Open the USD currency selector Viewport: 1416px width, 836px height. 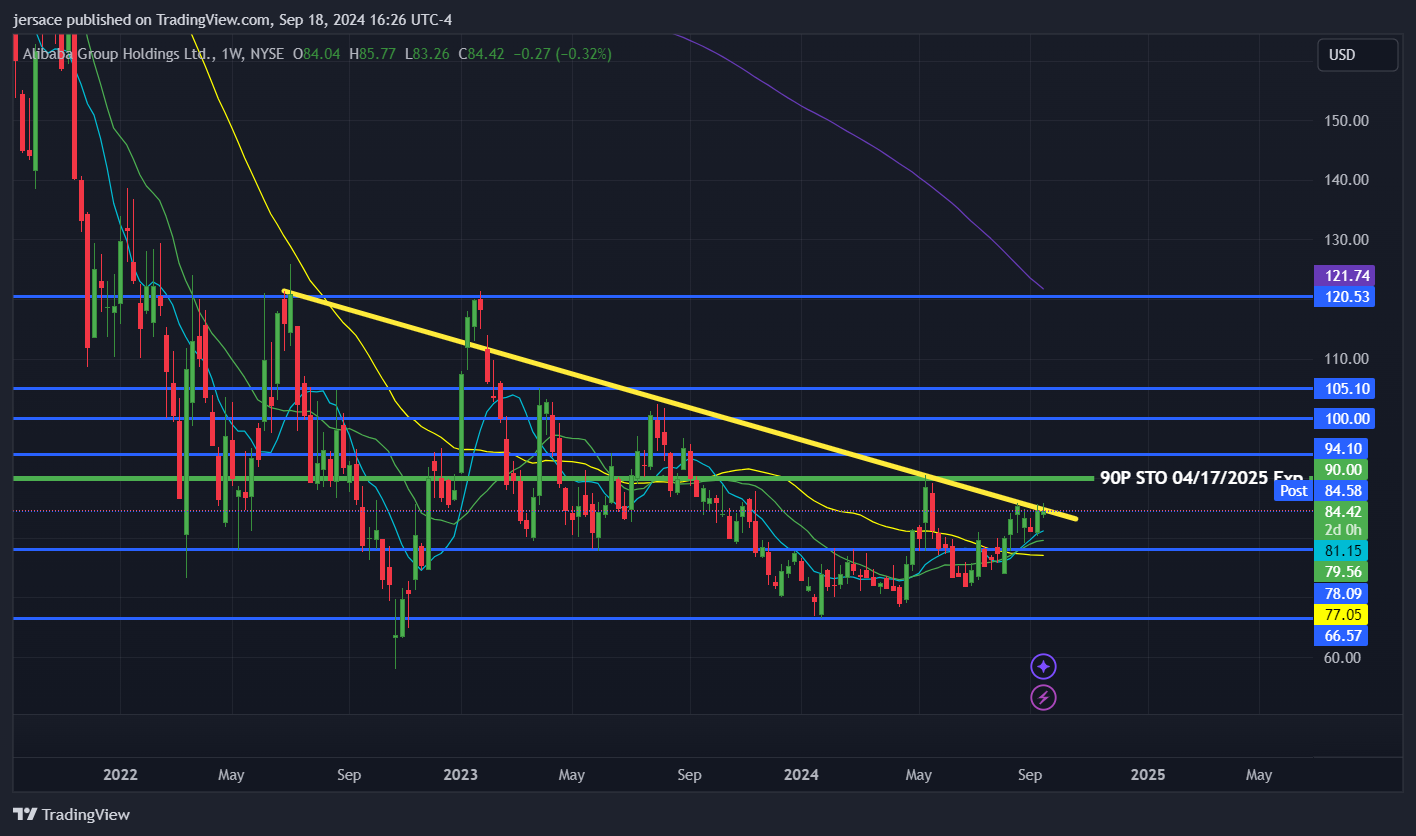tap(1357, 55)
